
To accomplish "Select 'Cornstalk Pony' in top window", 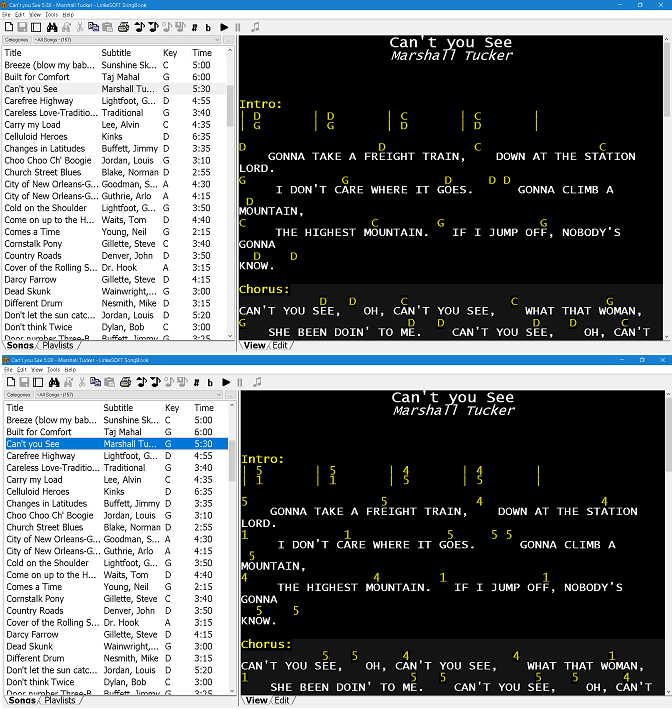I will click(115, 244).
